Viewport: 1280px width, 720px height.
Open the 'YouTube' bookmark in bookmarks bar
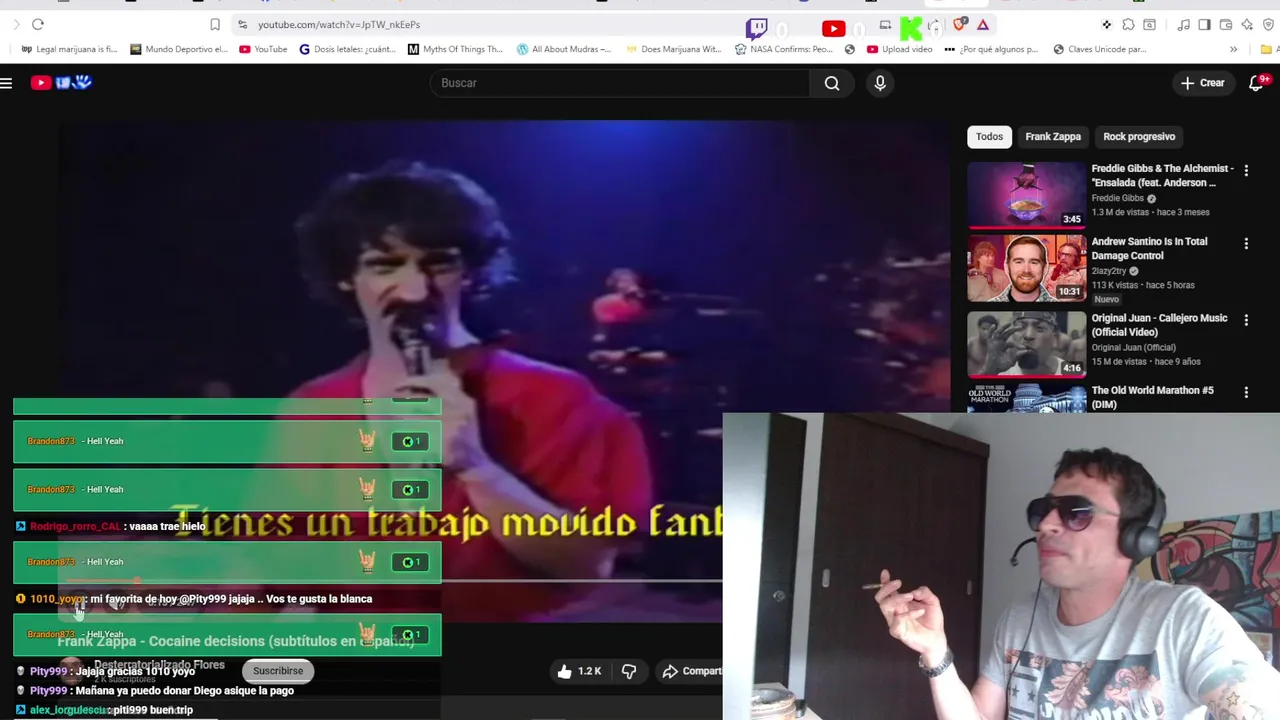[263, 49]
